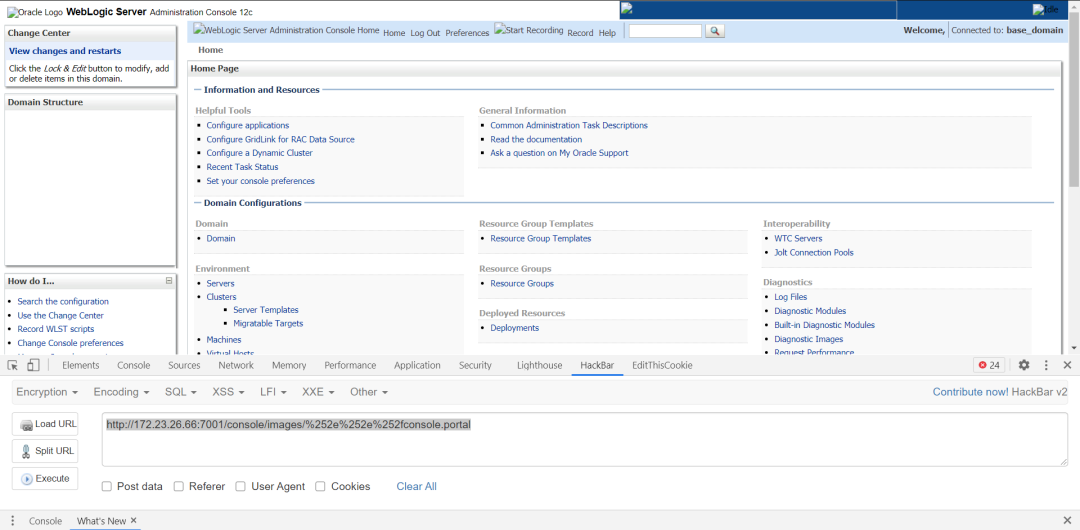
Task: Click the Start Recording icon
Action: (x=529, y=30)
